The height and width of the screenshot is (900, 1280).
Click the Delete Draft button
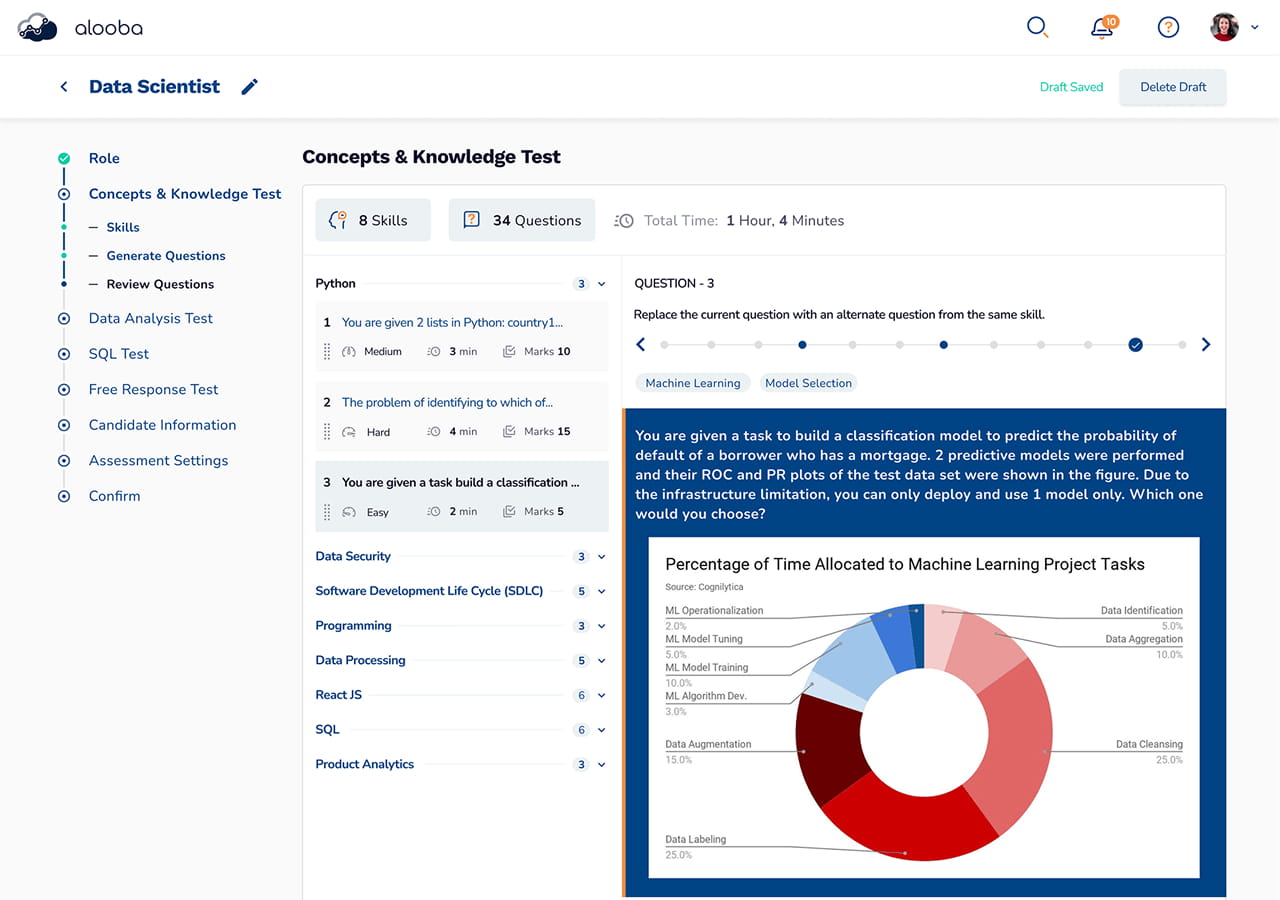[x=1173, y=87]
